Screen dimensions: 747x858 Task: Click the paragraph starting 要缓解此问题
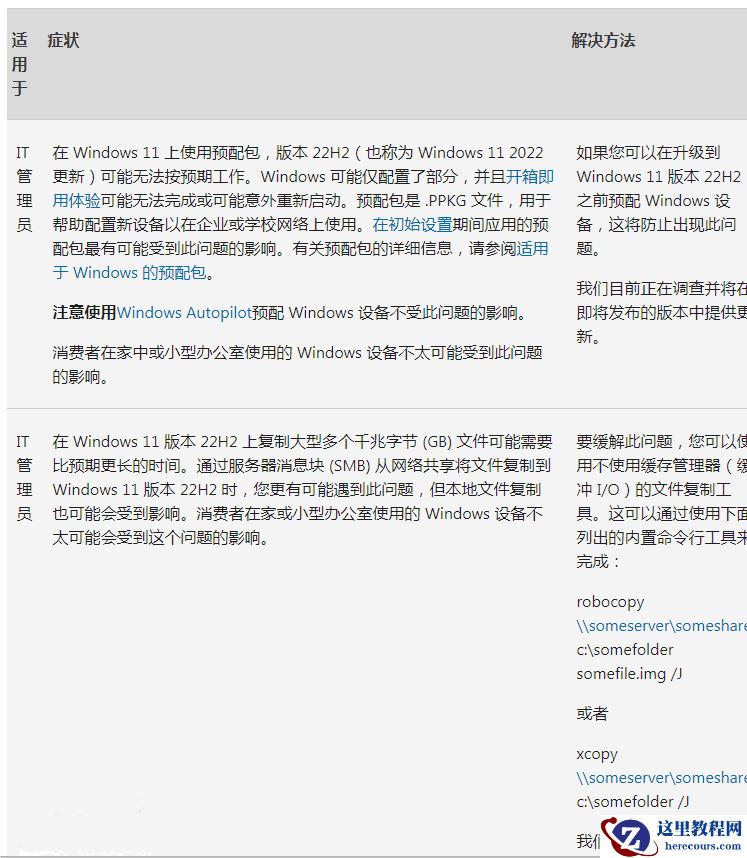click(x=661, y=501)
